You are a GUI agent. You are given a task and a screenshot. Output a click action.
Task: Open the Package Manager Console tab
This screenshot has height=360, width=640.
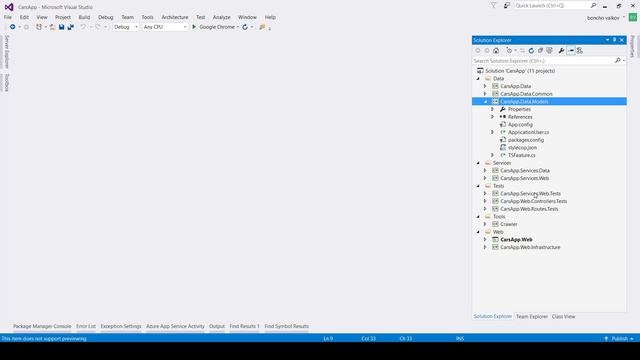(x=42, y=326)
